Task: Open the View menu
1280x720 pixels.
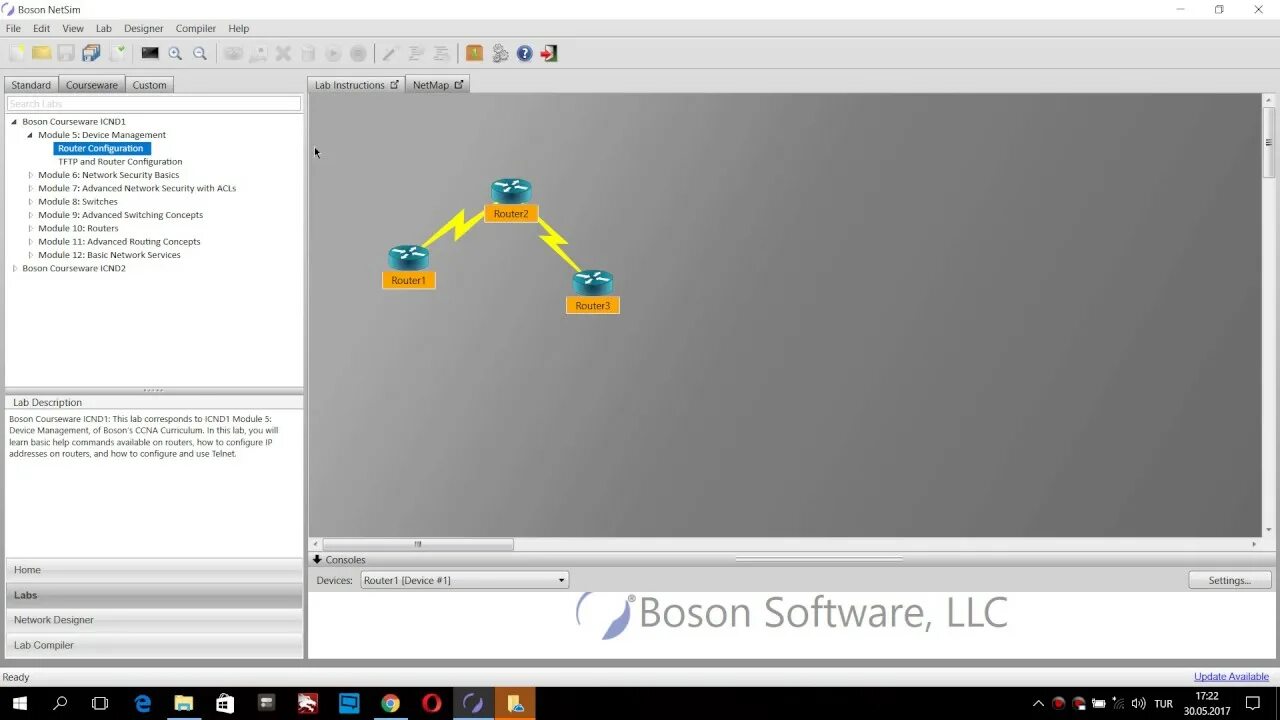Action: click(x=73, y=28)
